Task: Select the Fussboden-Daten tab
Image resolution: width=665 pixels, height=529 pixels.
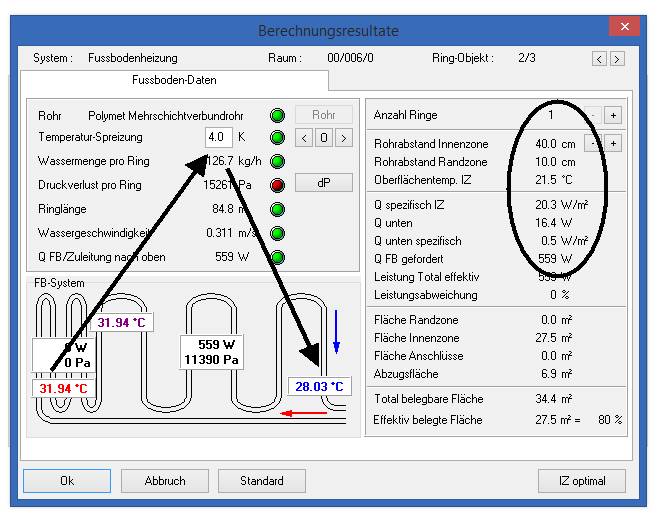Action: 175,80
